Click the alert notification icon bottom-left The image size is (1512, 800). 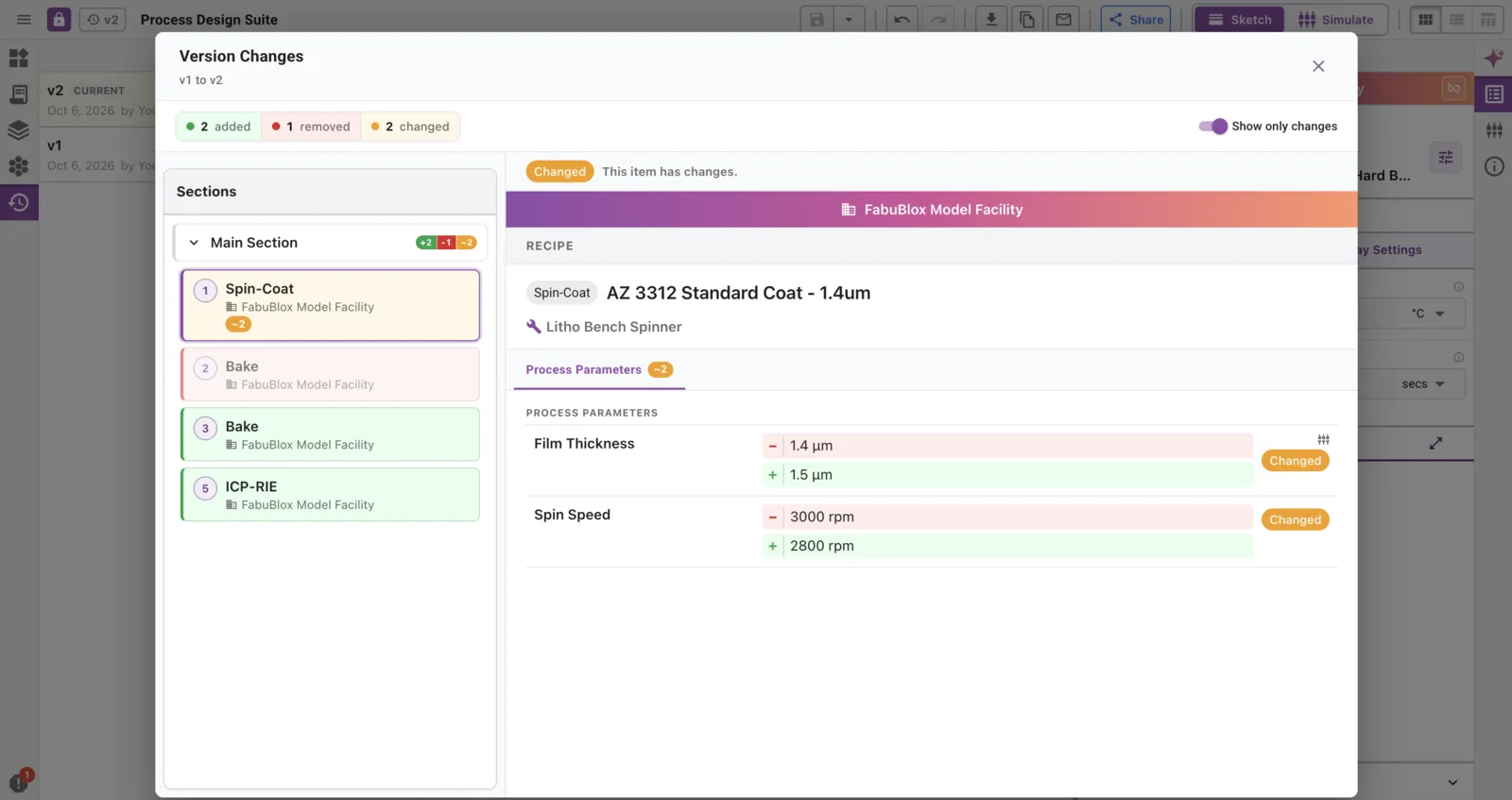pyautogui.click(x=20, y=781)
